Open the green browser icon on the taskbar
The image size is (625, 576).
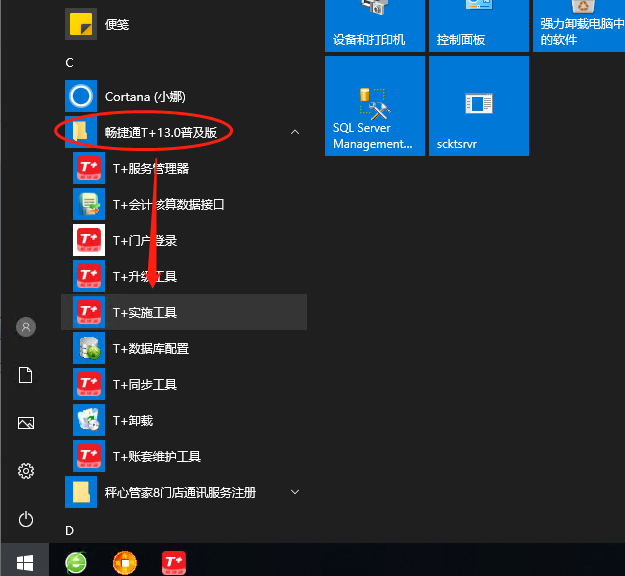(76, 563)
